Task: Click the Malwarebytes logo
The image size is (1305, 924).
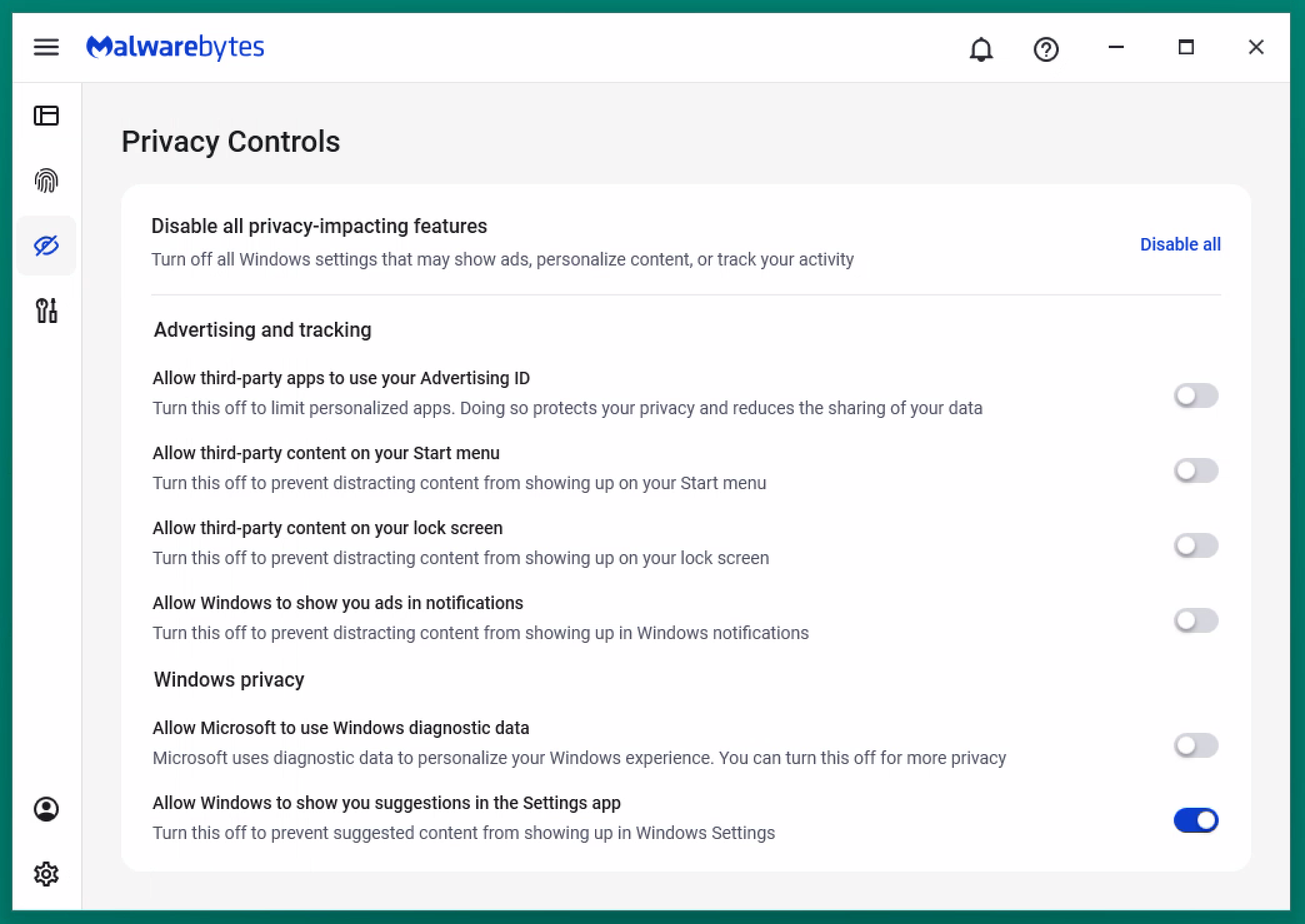Action: (x=175, y=47)
